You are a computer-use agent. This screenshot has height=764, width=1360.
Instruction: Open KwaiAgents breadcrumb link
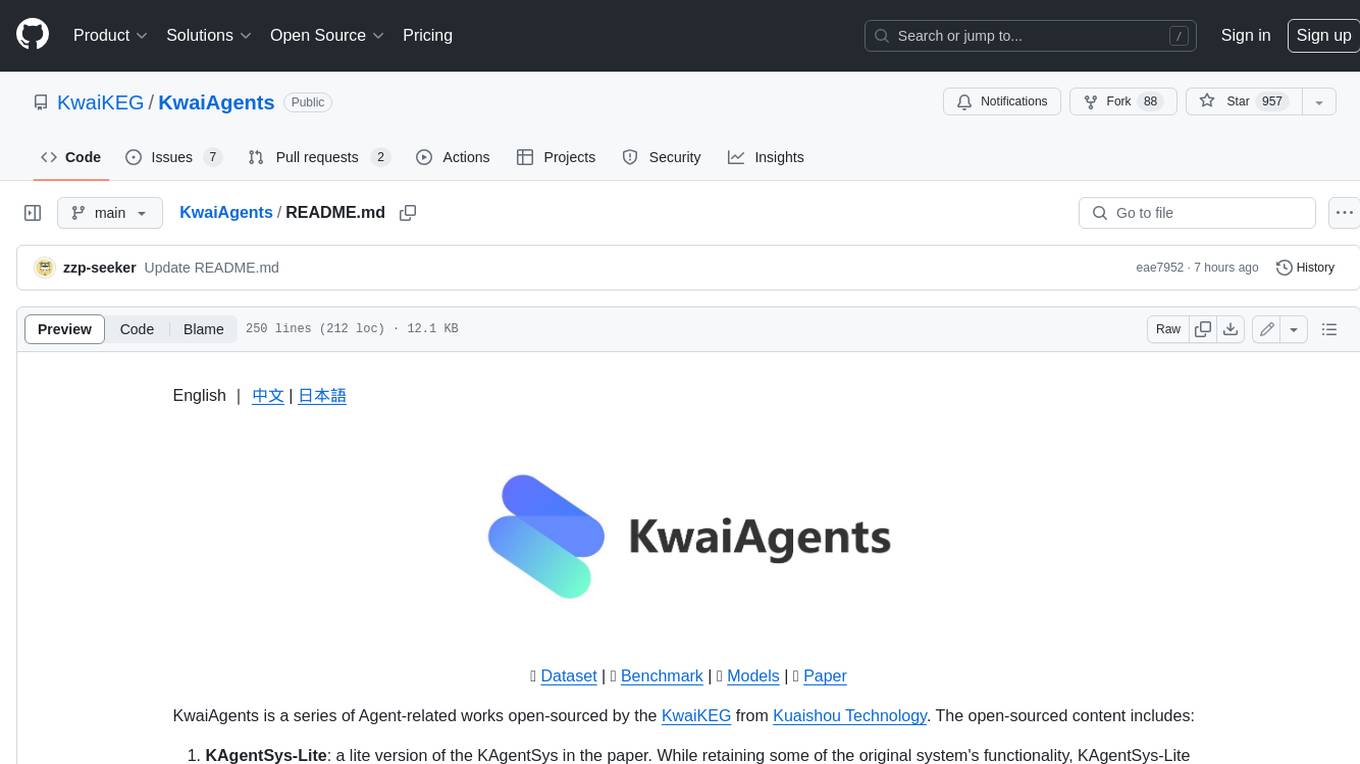click(226, 212)
